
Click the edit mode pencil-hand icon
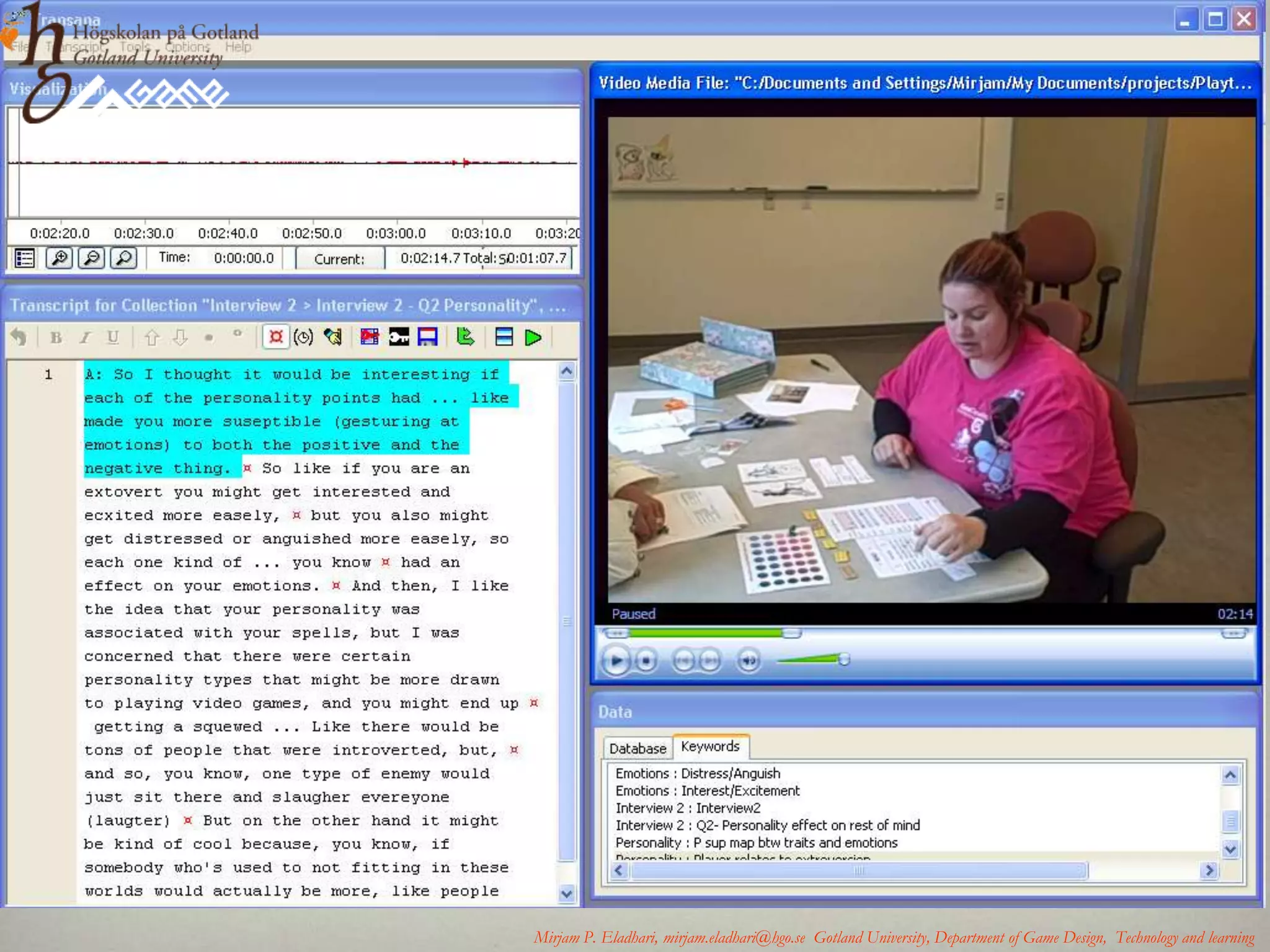coord(333,337)
